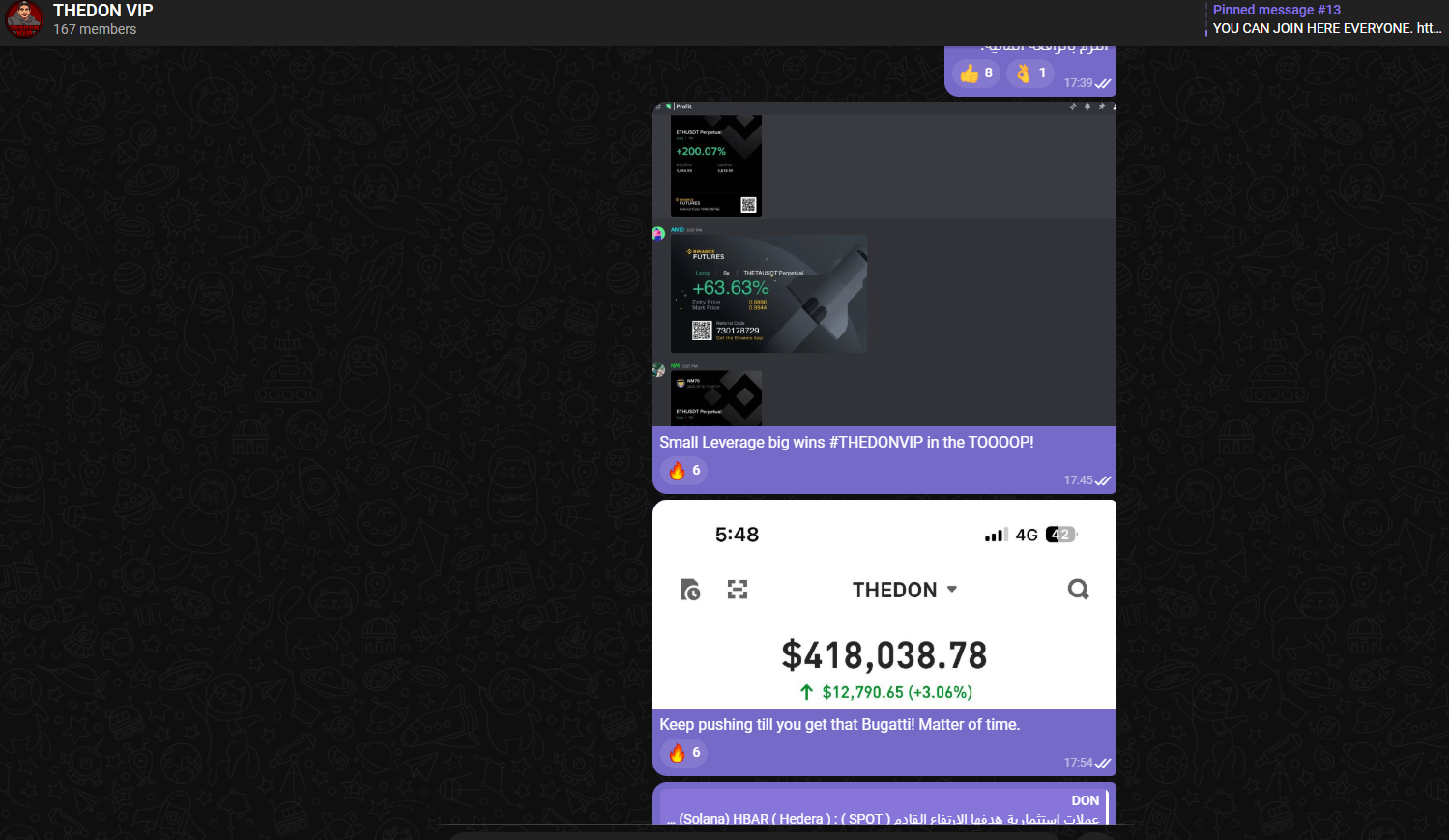Open Pinned message #13
Viewport: 1449px width, 840px height.
1324,19
